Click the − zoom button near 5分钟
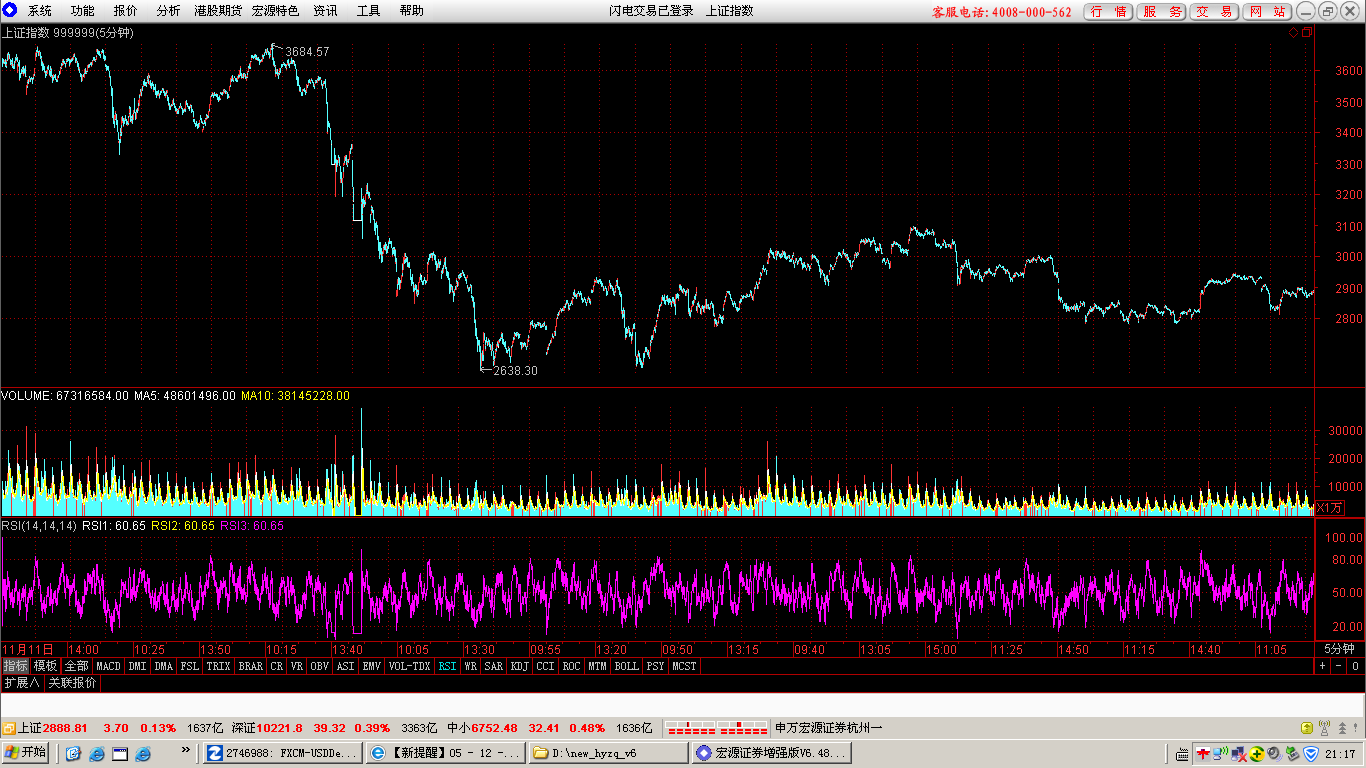 click(x=1338, y=666)
